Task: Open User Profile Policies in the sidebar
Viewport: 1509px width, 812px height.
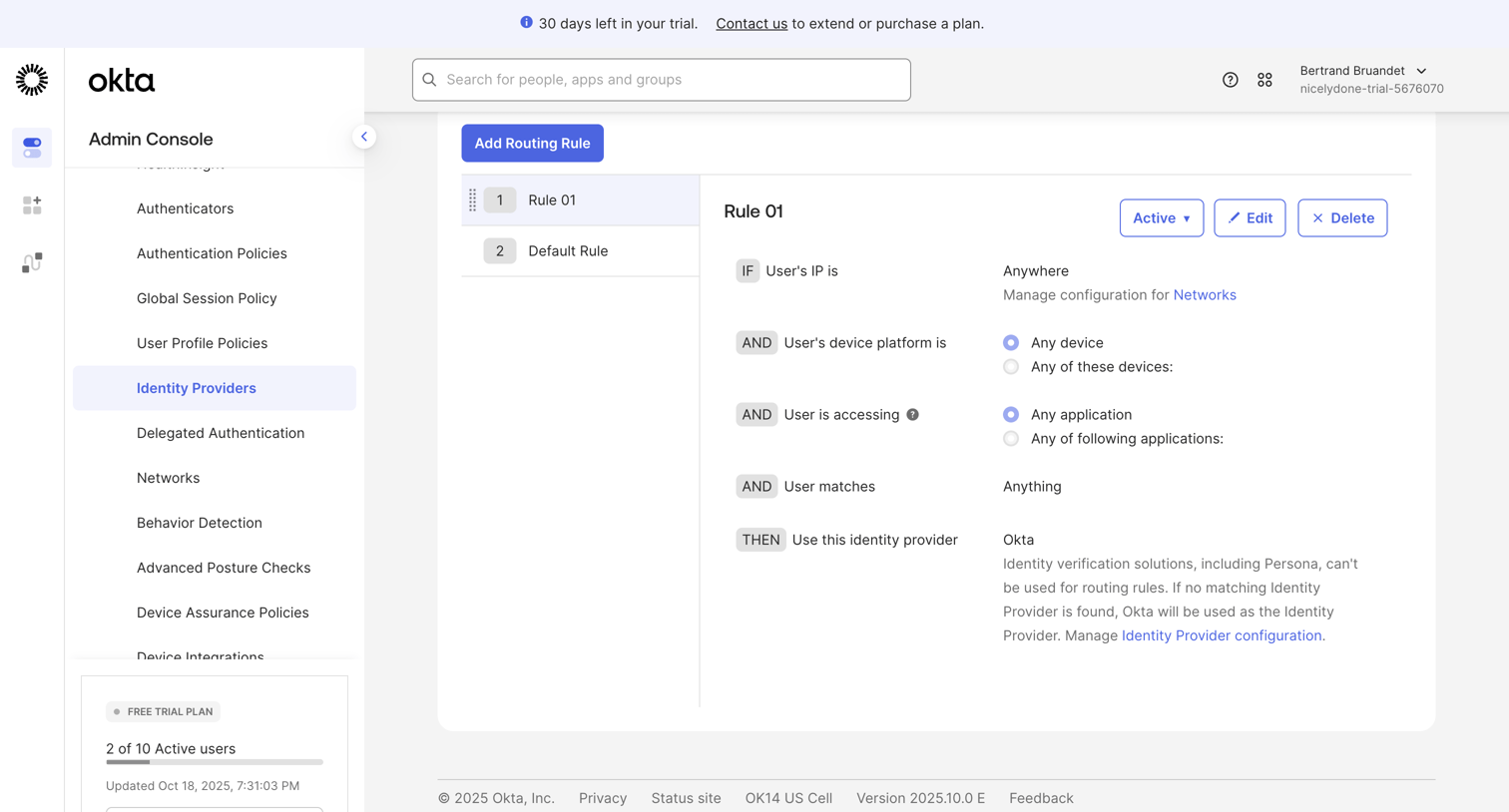Action: [215, 343]
